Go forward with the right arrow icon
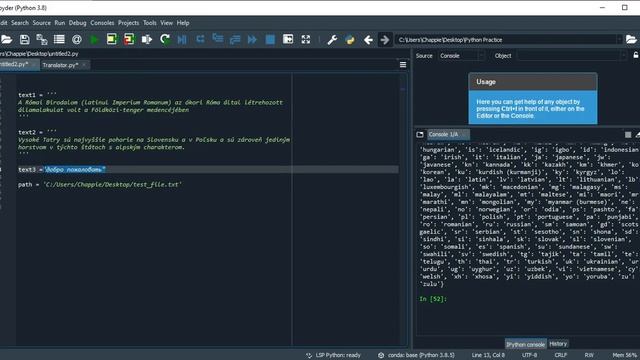 385,40
